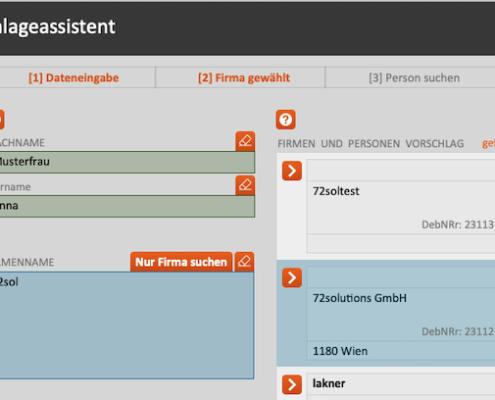Clear the Nachname field with eraser icon
The height and width of the screenshot is (400, 495).
[245, 141]
